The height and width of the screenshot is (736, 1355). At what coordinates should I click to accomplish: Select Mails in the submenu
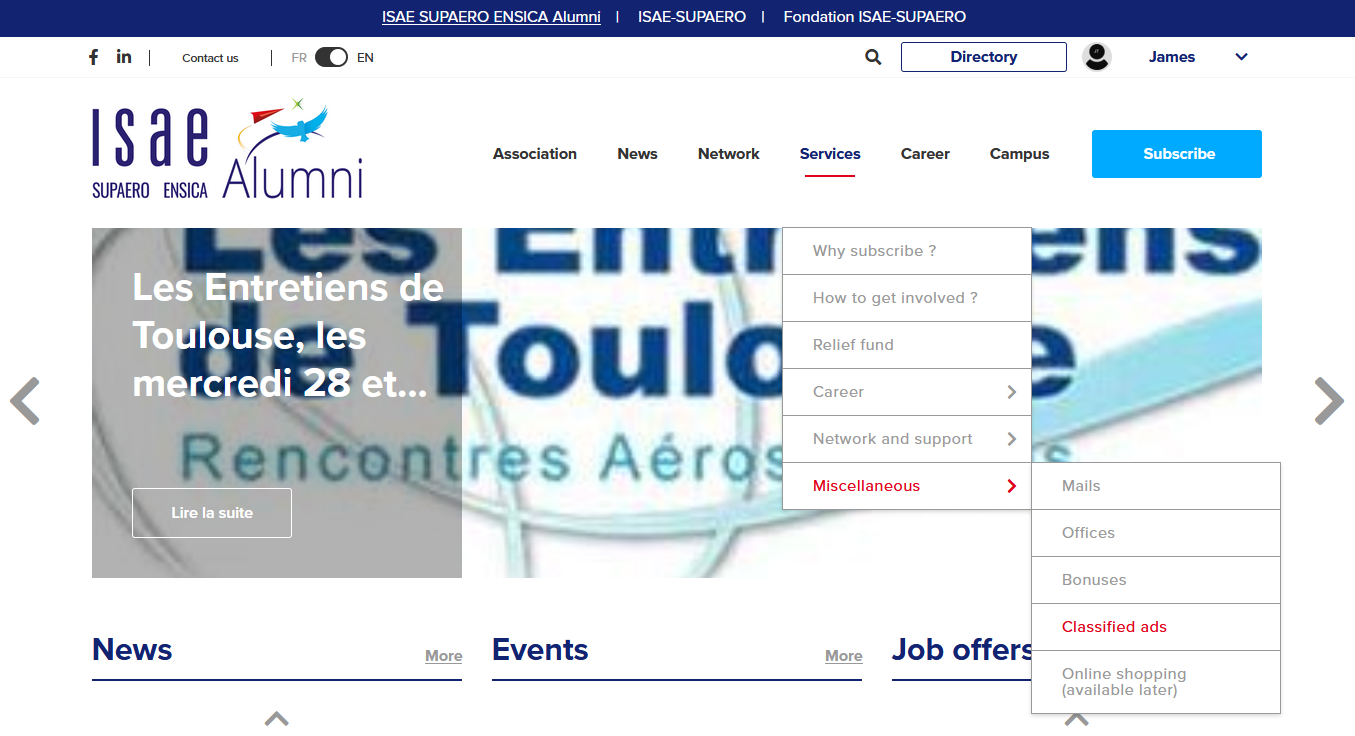coord(1156,486)
